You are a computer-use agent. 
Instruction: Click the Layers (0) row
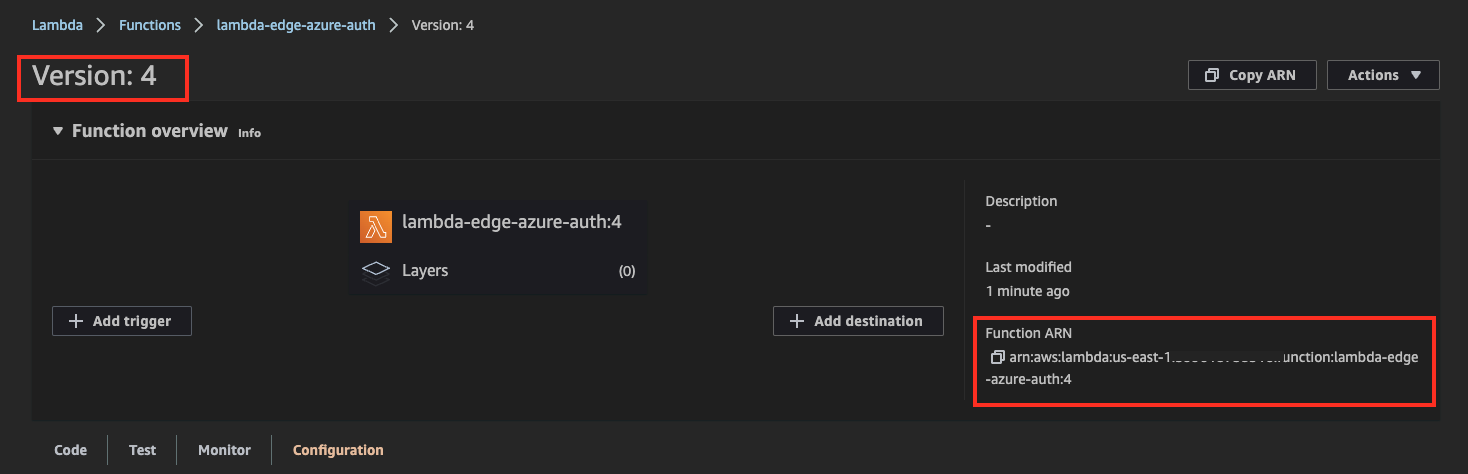[x=498, y=271]
